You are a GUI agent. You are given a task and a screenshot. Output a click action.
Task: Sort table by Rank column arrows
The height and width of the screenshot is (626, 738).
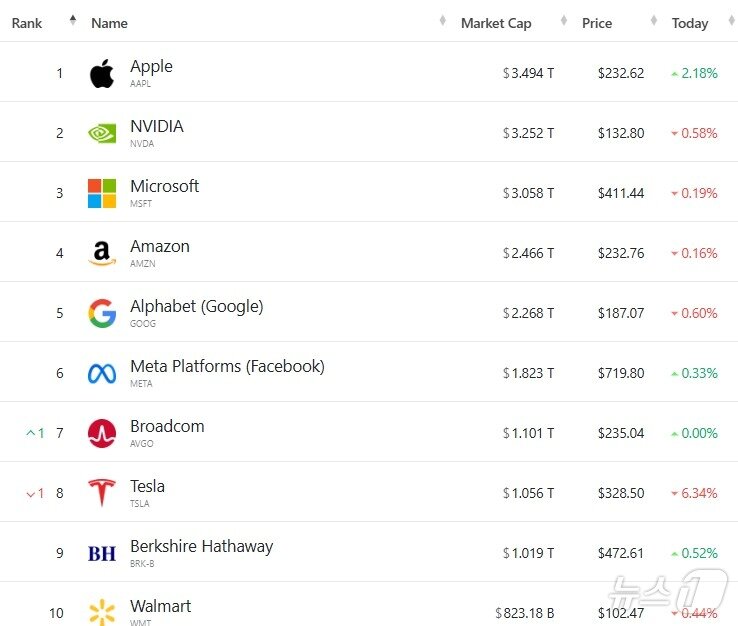tap(73, 21)
